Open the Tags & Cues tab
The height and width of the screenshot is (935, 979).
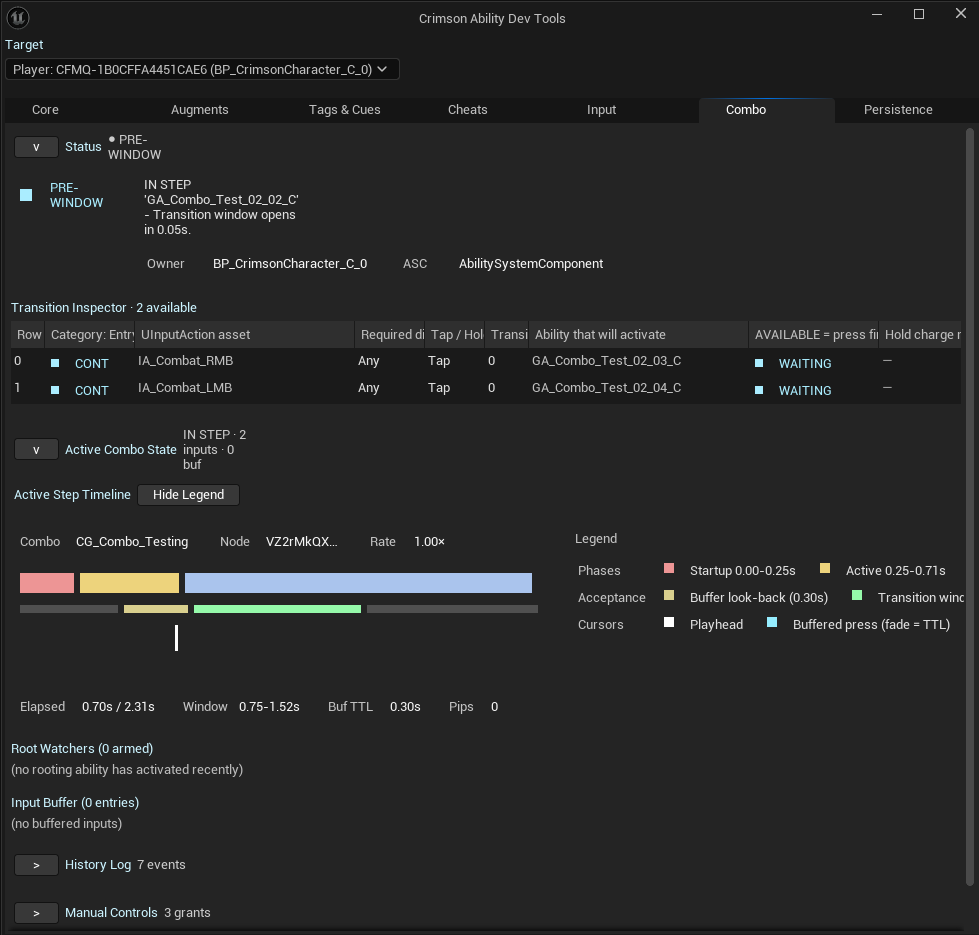pos(345,110)
